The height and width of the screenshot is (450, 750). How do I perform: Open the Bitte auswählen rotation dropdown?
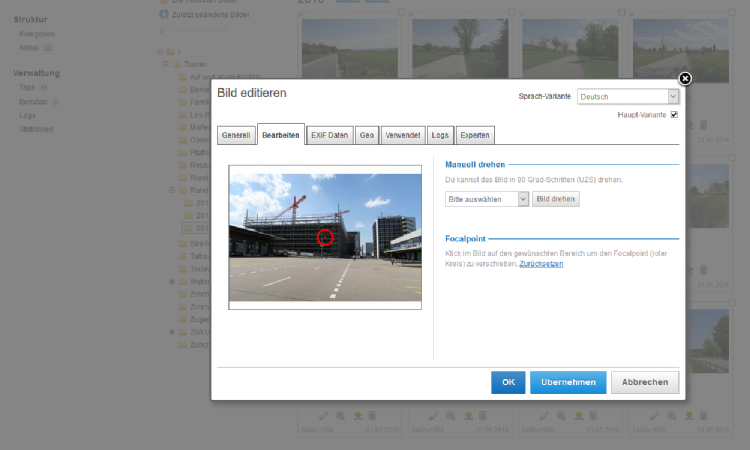pyautogui.click(x=486, y=199)
